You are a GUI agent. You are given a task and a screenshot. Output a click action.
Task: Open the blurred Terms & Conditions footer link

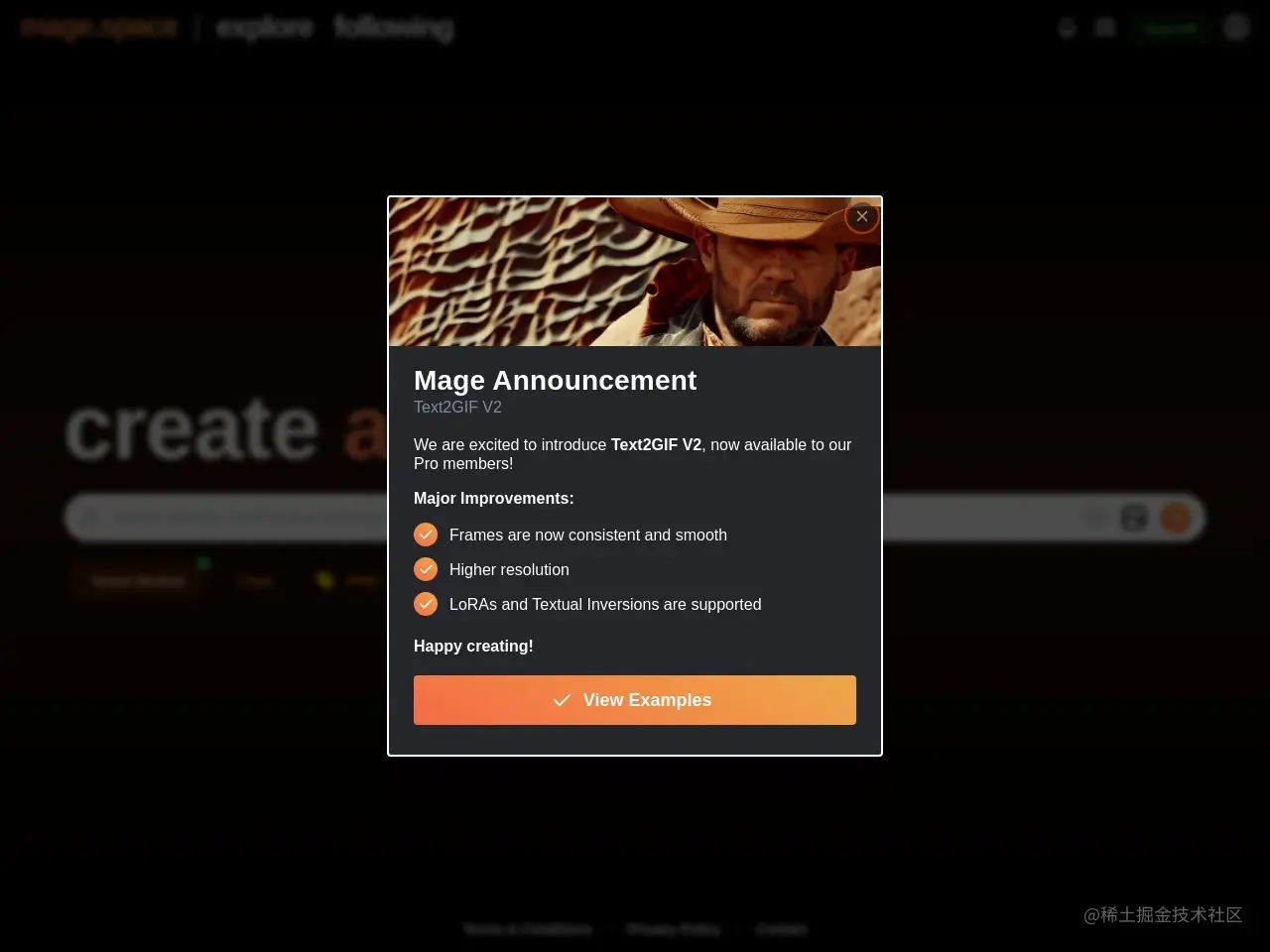(x=528, y=929)
